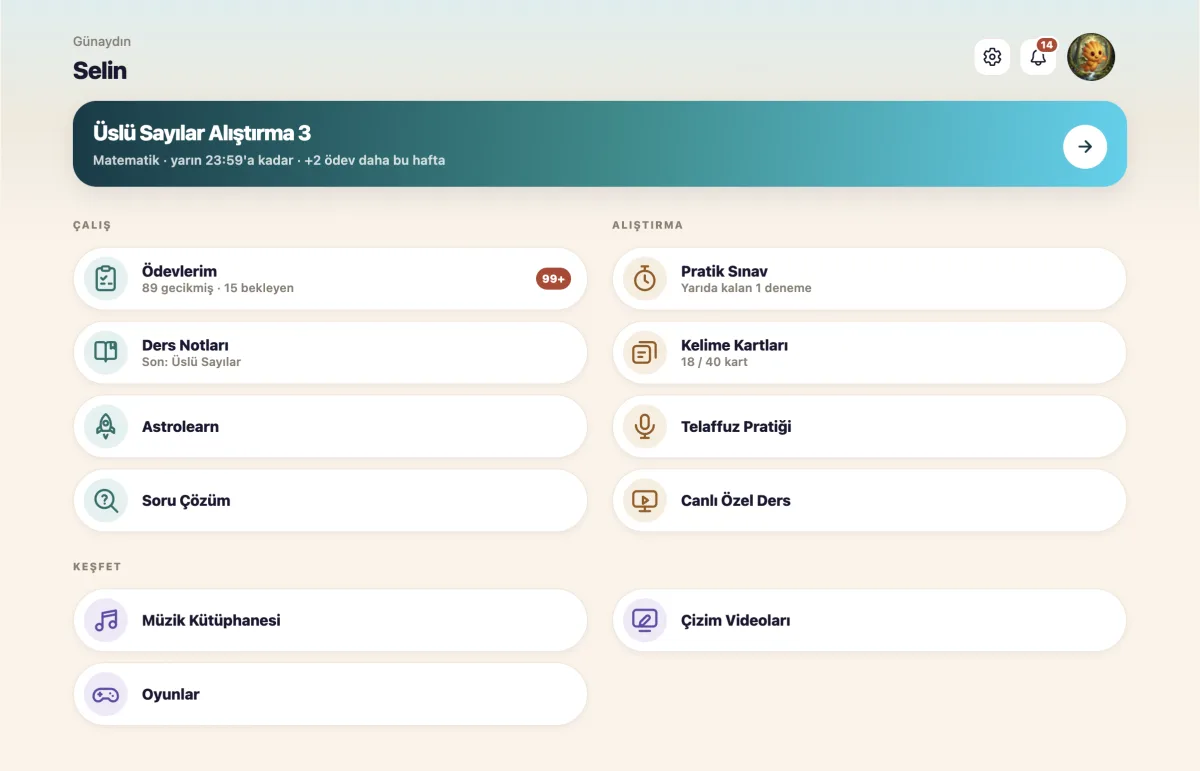
Task: Click the ALIŞTIRMA section label
Action: click(648, 226)
